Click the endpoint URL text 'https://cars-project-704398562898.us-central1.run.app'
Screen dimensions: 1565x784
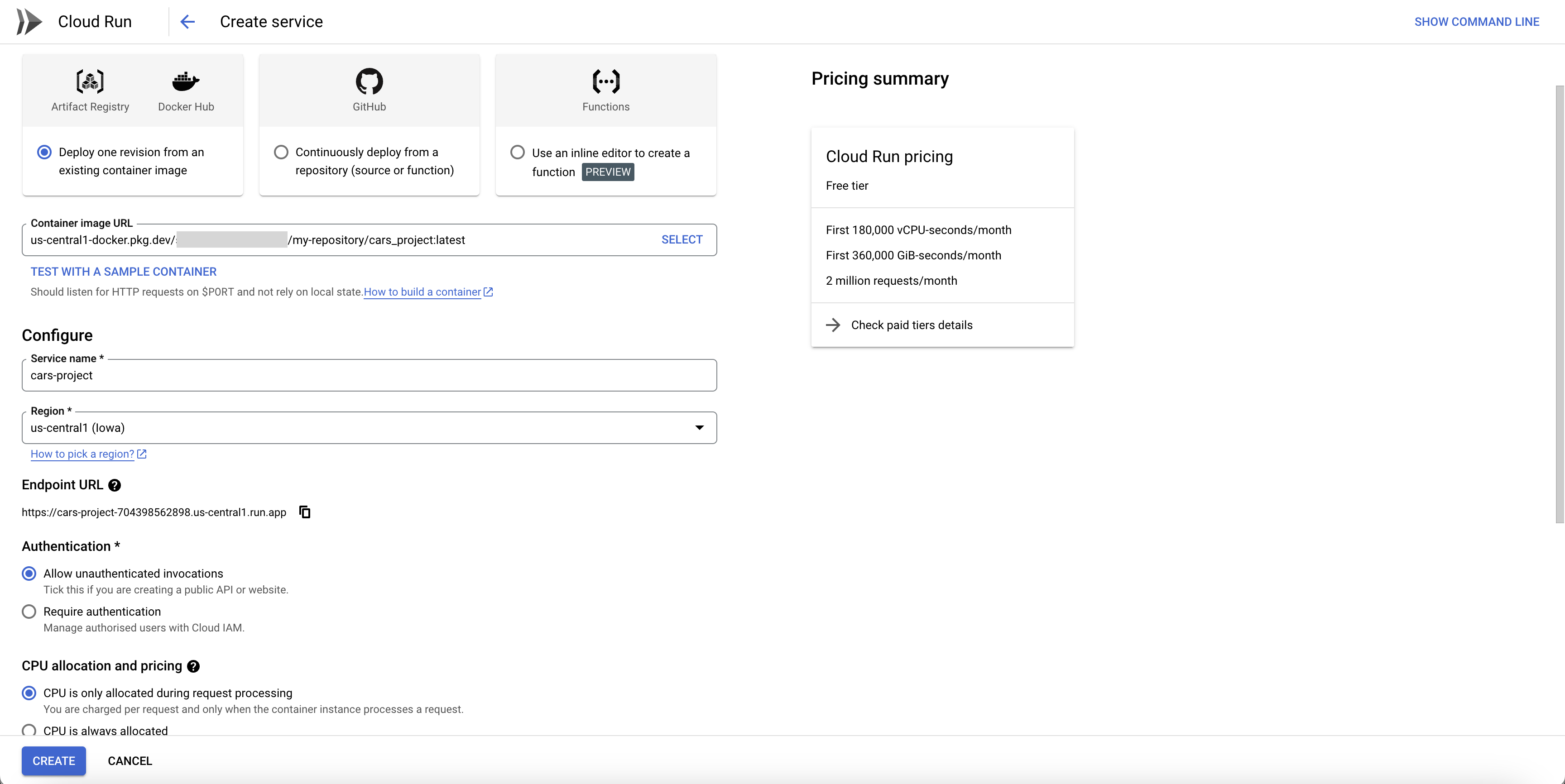coord(154,512)
